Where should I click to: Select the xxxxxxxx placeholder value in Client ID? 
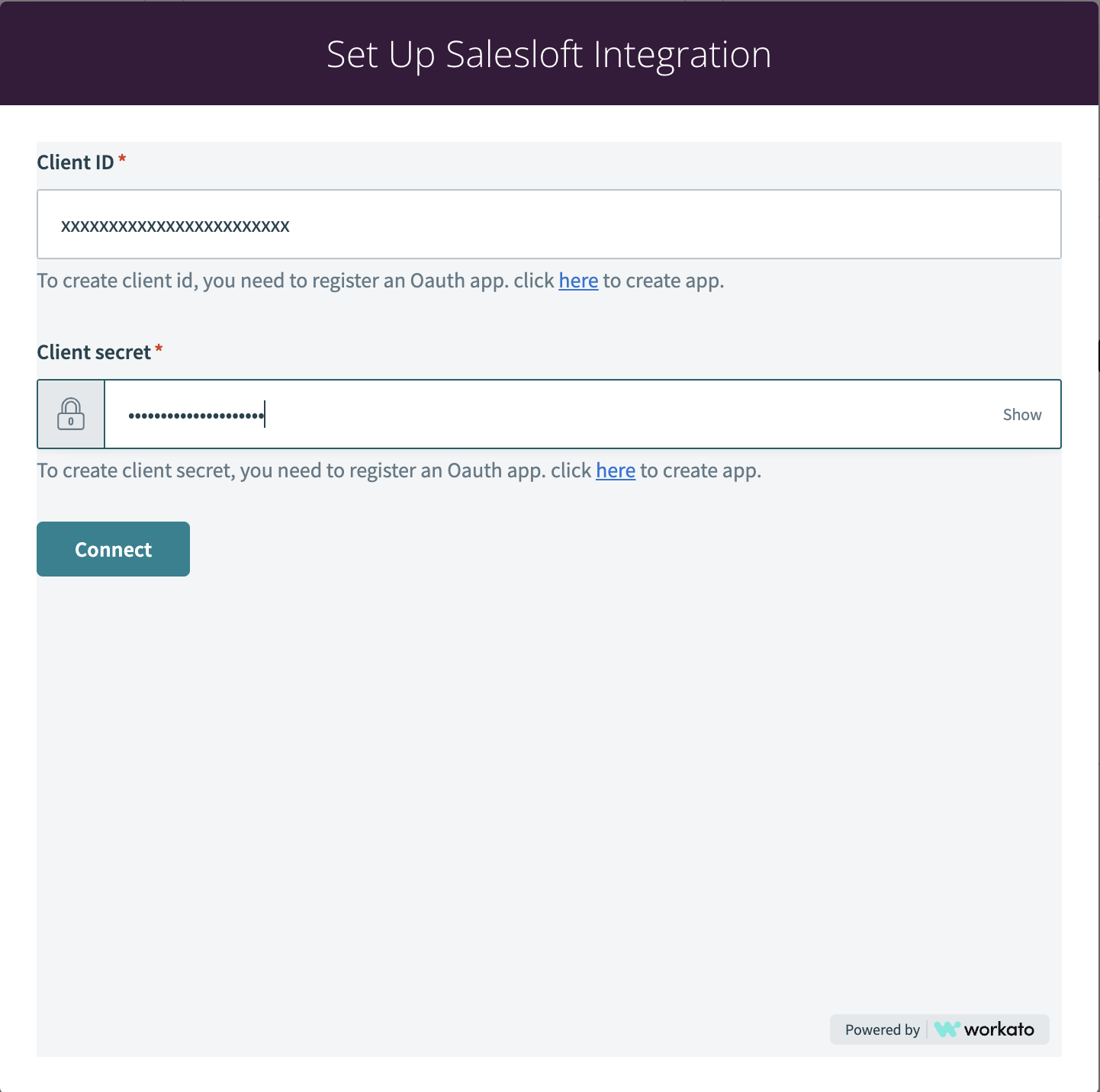tap(175, 226)
